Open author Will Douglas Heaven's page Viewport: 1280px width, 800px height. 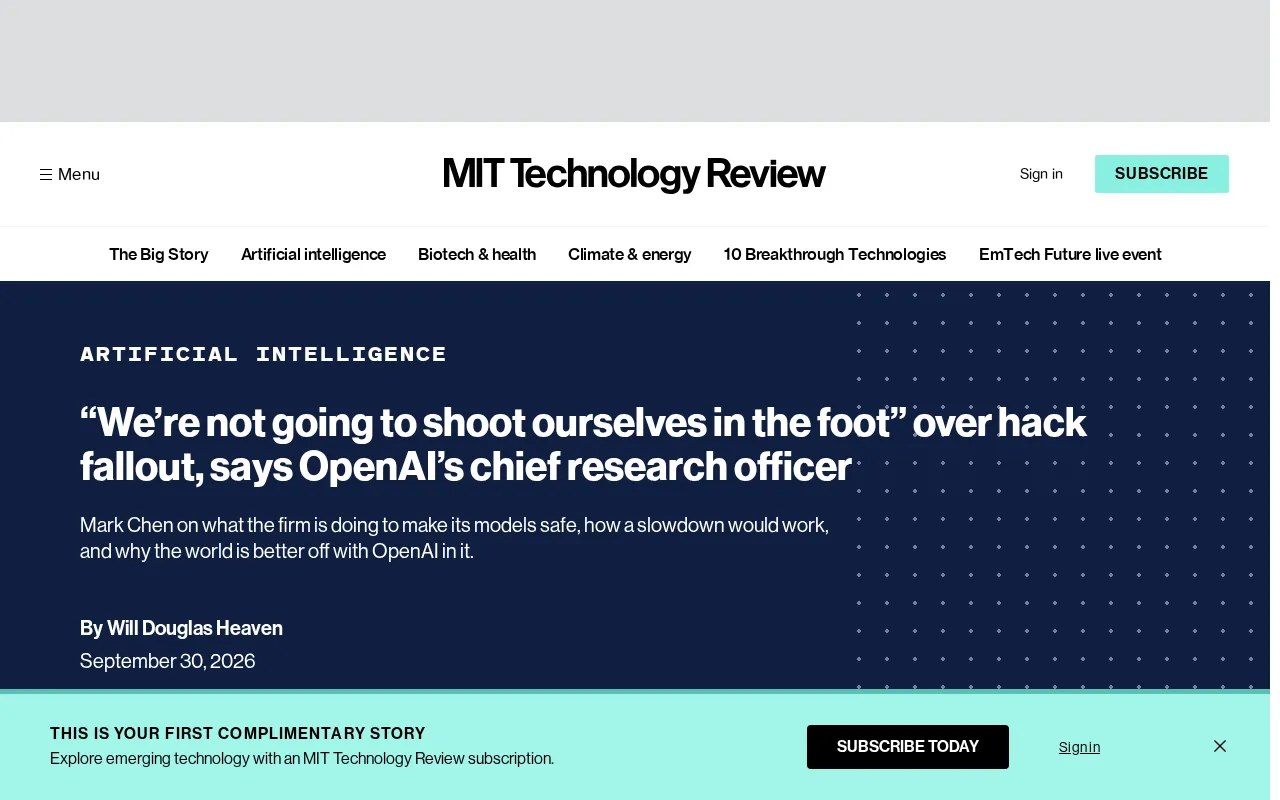[195, 628]
